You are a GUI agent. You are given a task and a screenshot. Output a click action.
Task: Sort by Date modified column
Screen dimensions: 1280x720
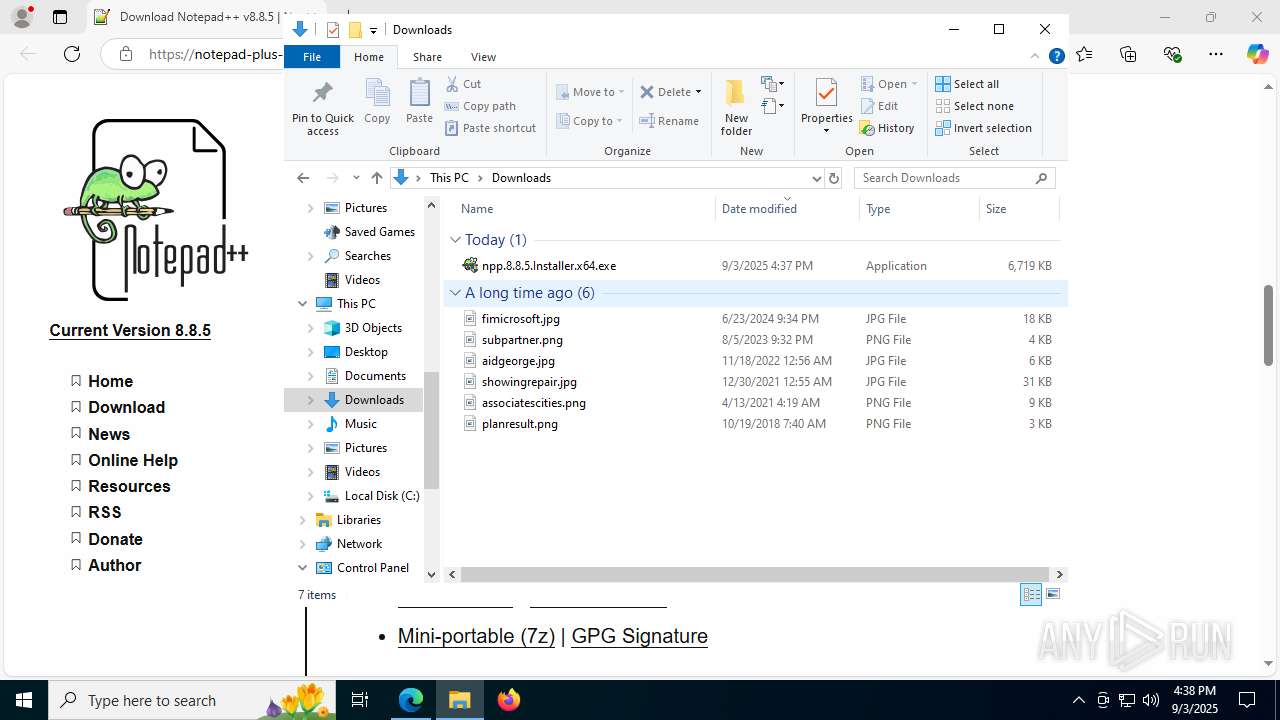pyautogui.click(x=787, y=208)
